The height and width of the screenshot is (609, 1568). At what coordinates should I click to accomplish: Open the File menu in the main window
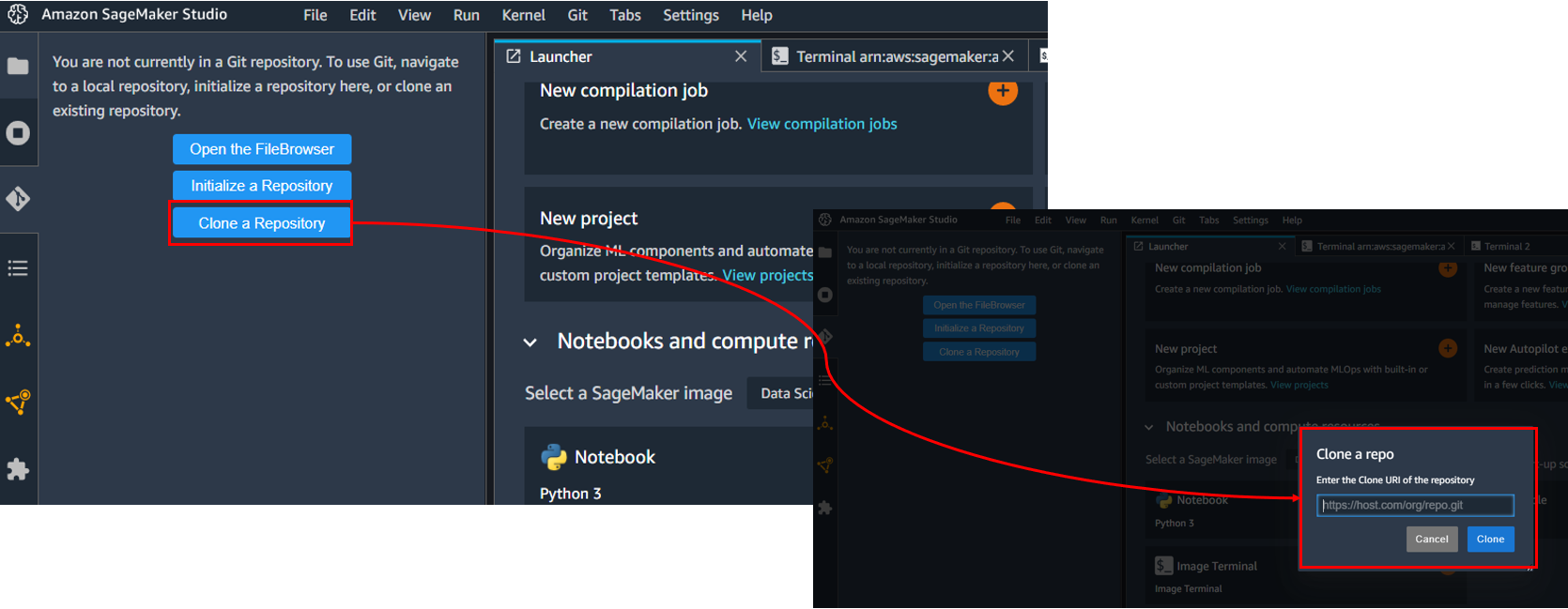pos(315,15)
